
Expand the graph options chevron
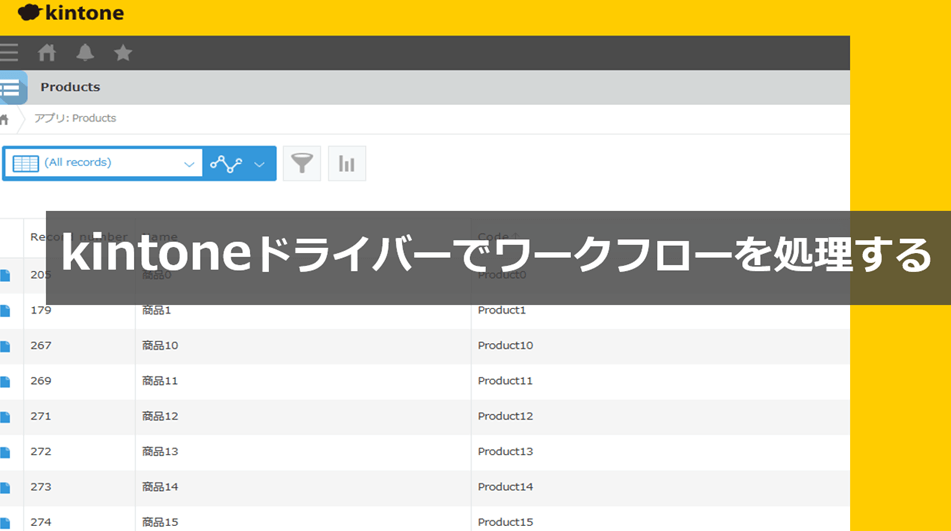point(259,164)
